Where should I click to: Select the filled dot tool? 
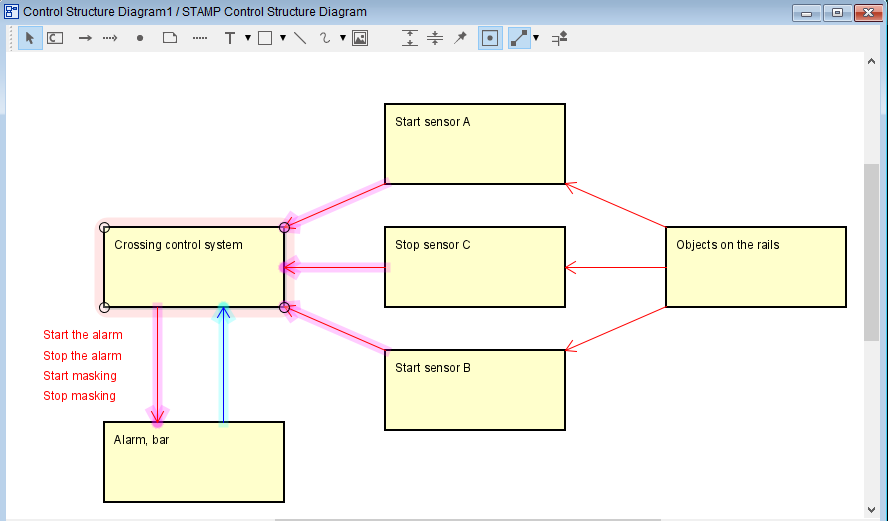click(140, 38)
